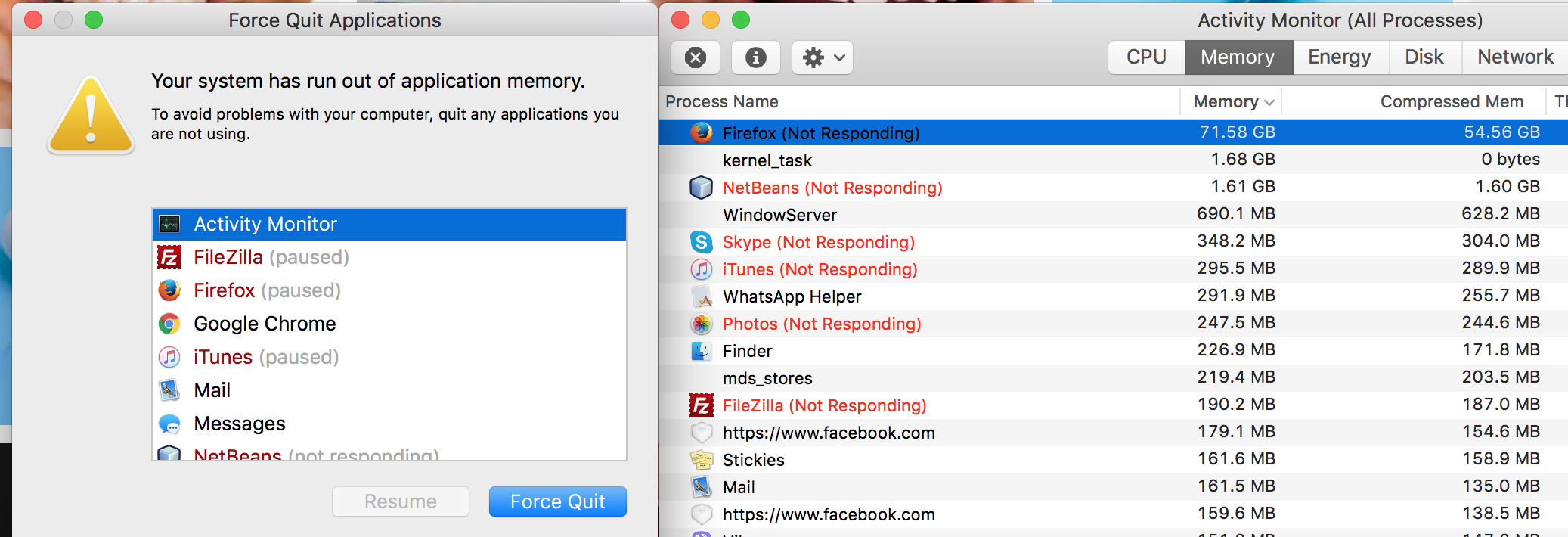This screenshot has width=1568, height=537.
Task: Click the WhatsApp Helper icon in the process list
Action: pyautogui.click(x=702, y=296)
